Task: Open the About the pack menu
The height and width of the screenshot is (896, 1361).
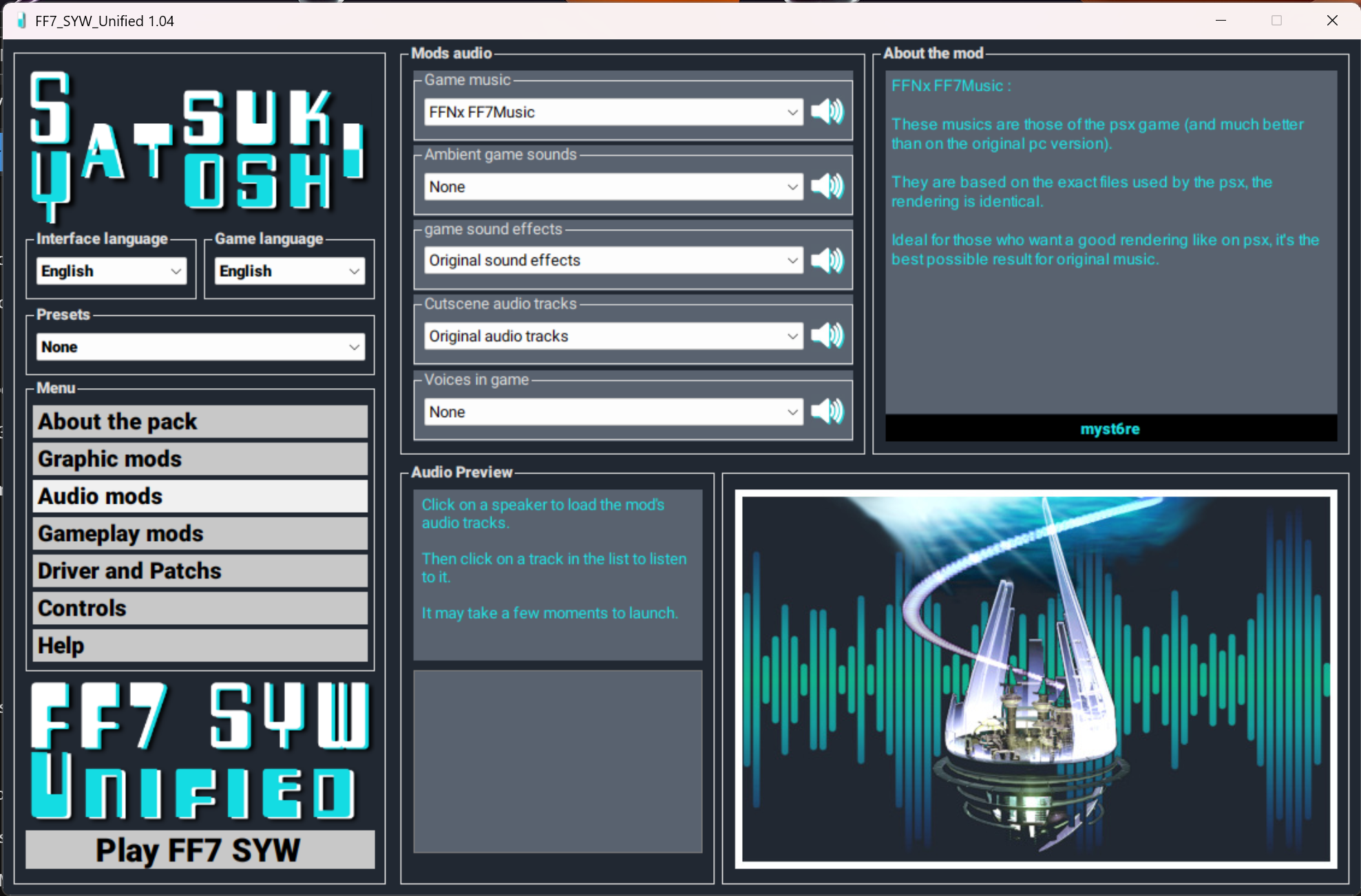Action: point(200,421)
